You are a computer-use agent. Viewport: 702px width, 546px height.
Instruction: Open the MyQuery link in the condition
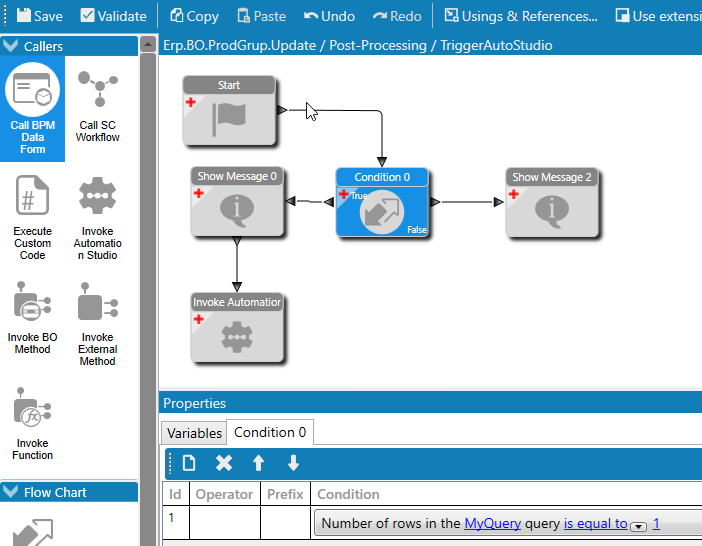(492, 523)
